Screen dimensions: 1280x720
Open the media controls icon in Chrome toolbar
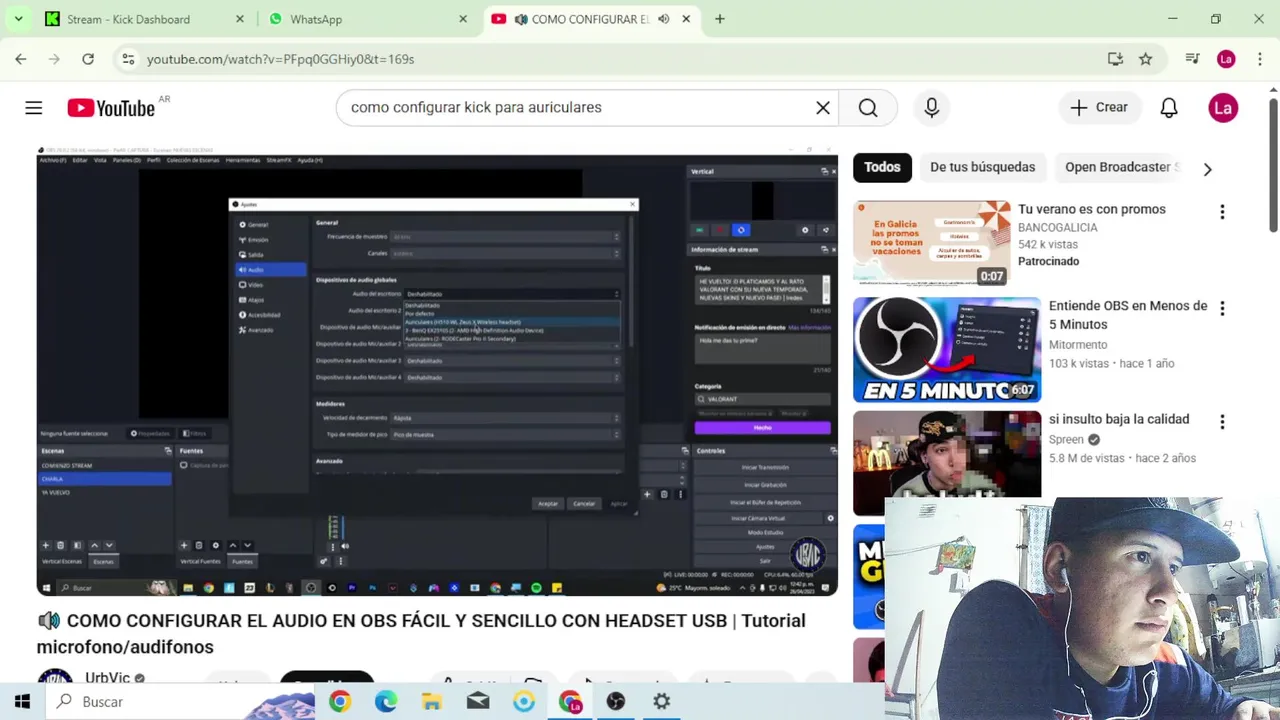click(1192, 59)
